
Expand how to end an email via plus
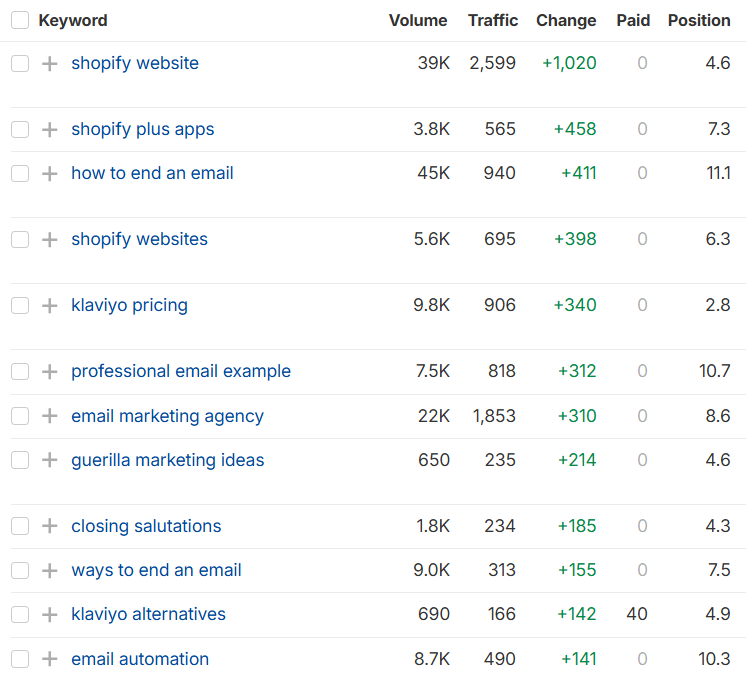[49, 173]
